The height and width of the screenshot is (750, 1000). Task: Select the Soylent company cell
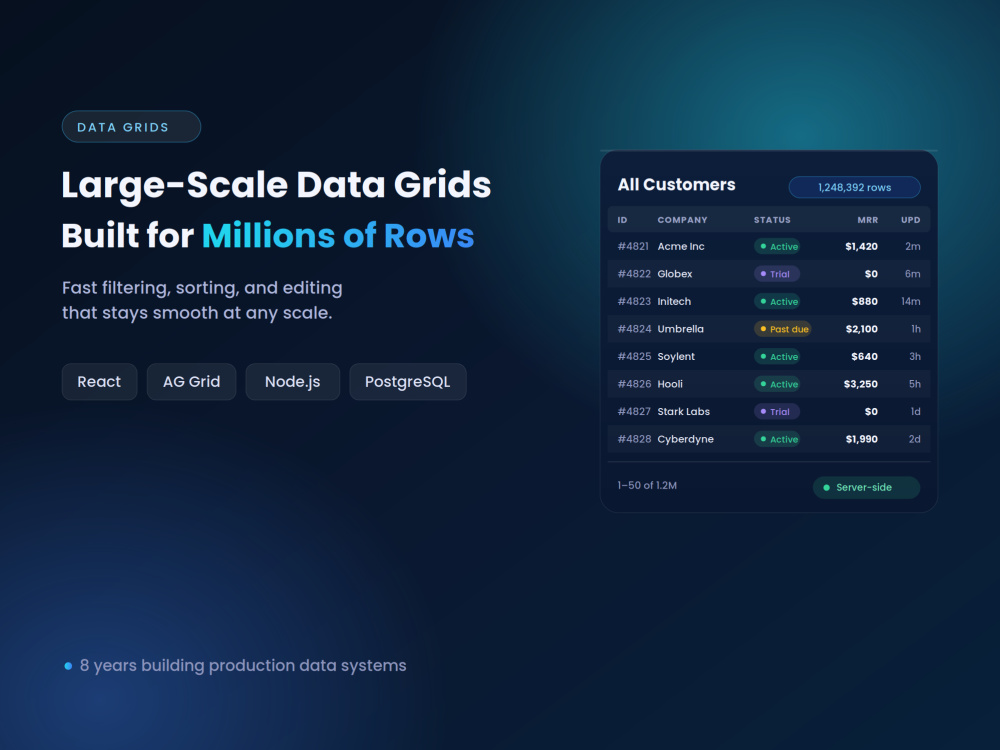point(676,357)
